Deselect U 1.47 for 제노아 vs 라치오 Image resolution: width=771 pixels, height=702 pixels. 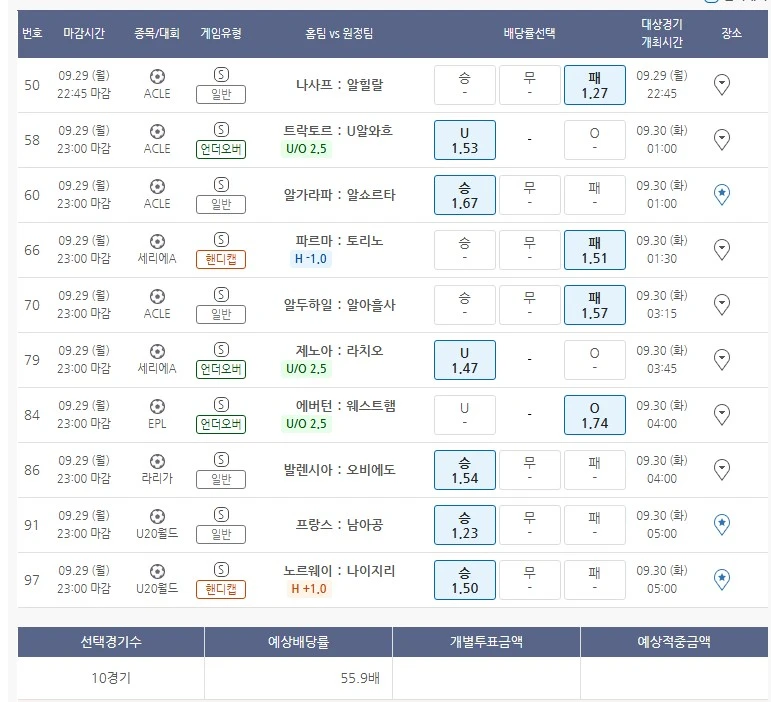tap(464, 359)
